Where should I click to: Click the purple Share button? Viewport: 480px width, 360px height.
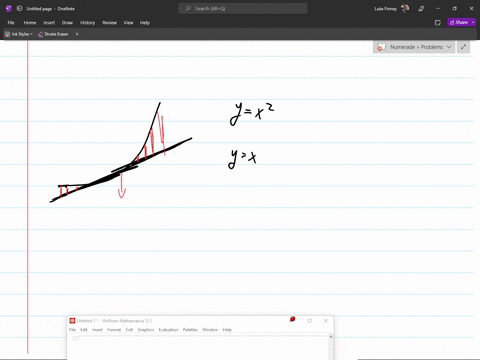(459, 22)
